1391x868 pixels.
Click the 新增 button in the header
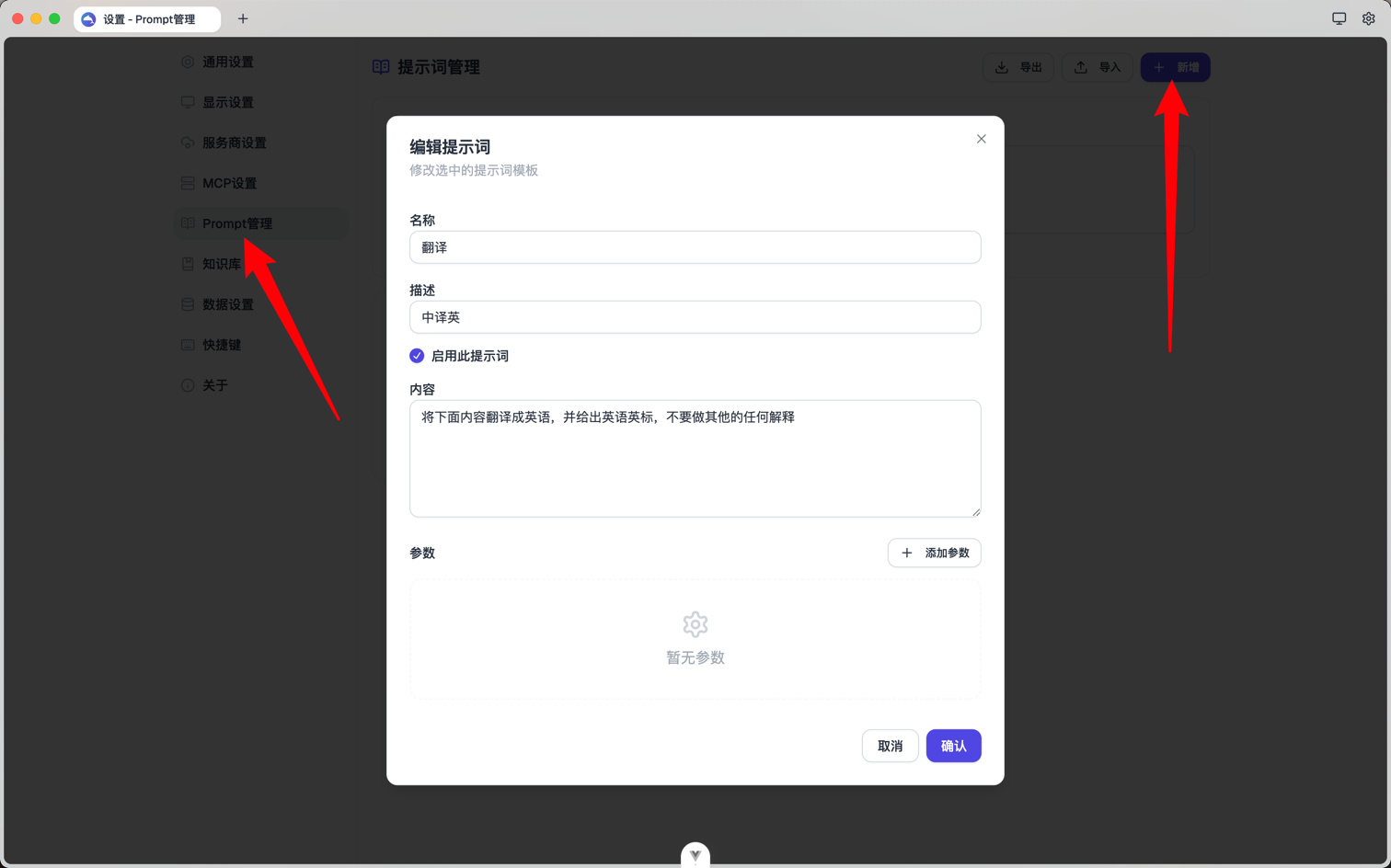tap(1176, 67)
